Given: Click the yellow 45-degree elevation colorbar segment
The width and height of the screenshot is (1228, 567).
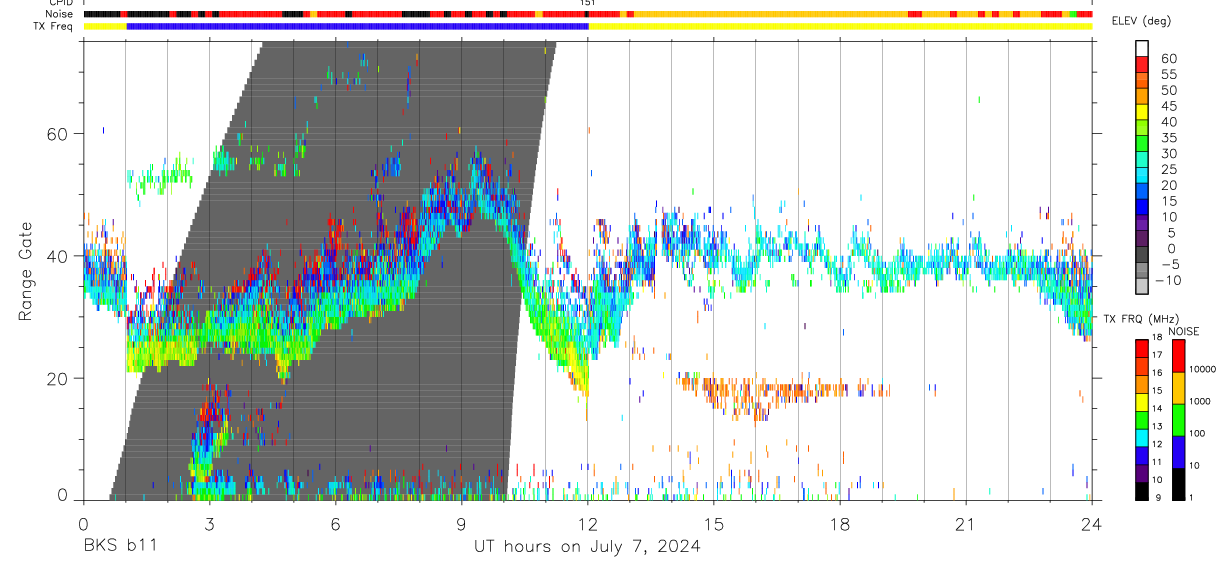Looking at the screenshot, I should [x=1142, y=112].
